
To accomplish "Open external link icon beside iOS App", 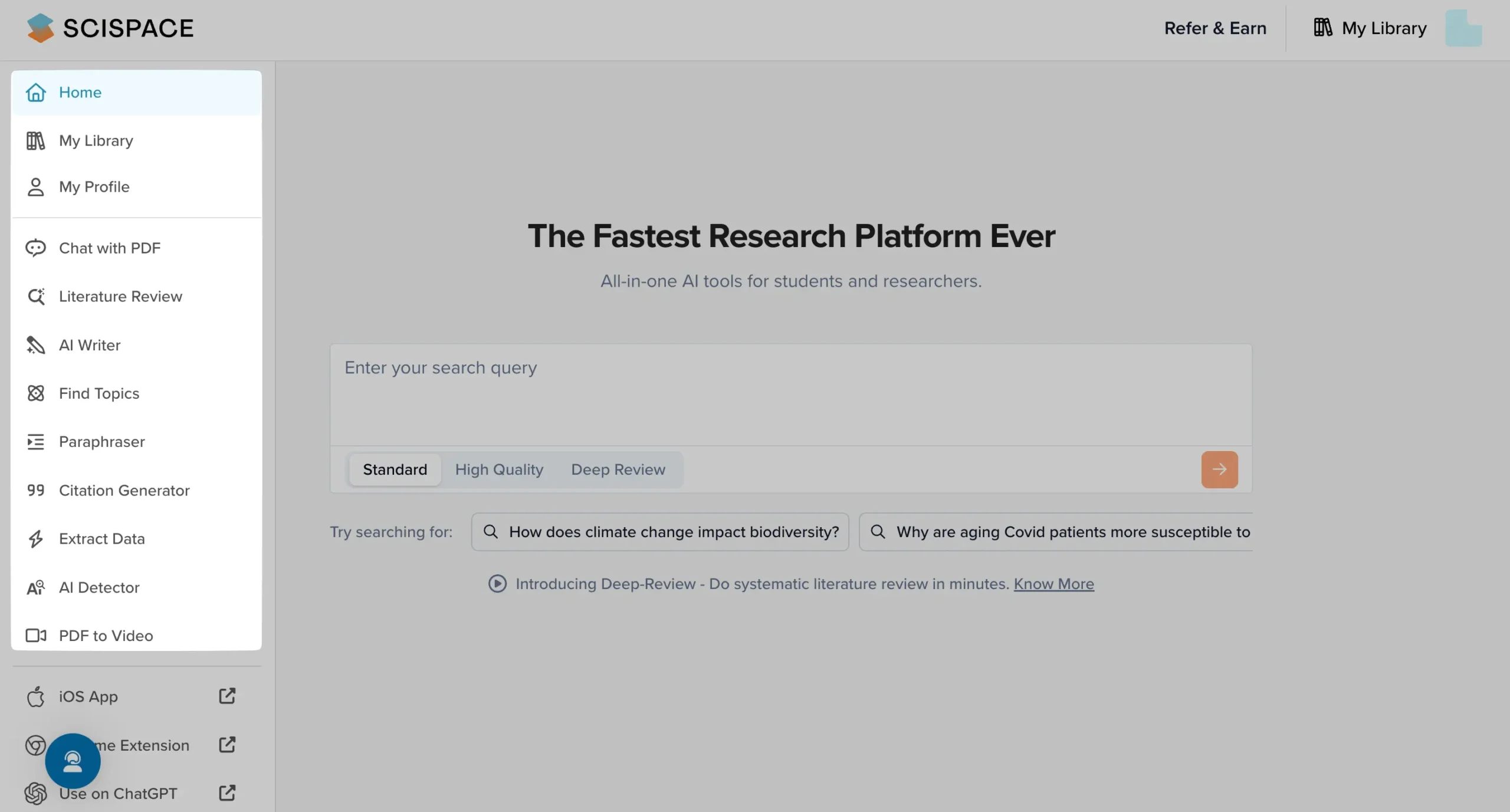I will click(227, 696).
